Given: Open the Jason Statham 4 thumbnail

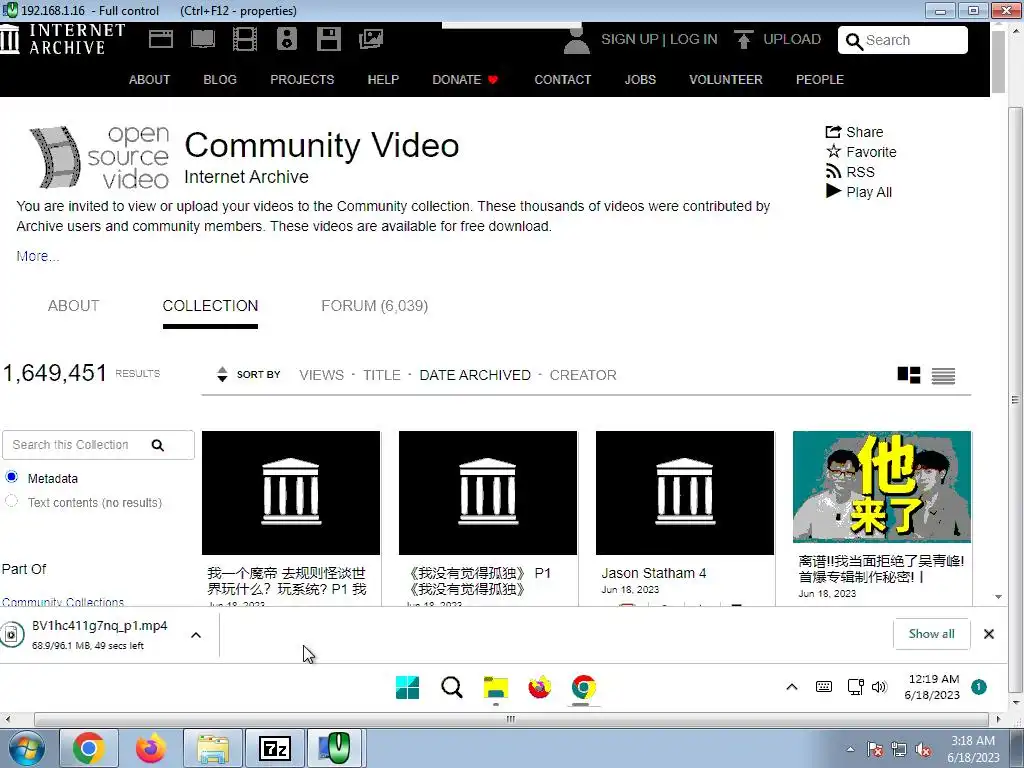Looking at the screenshot, I should tap(684, 492).
